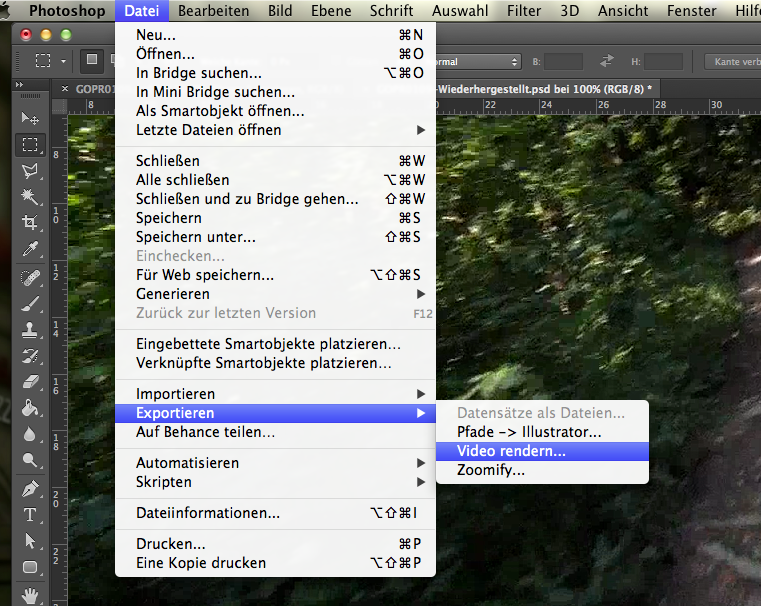Close the GOPR document tab
Screen dimensions: 761x606
click(x=65, y=89)
